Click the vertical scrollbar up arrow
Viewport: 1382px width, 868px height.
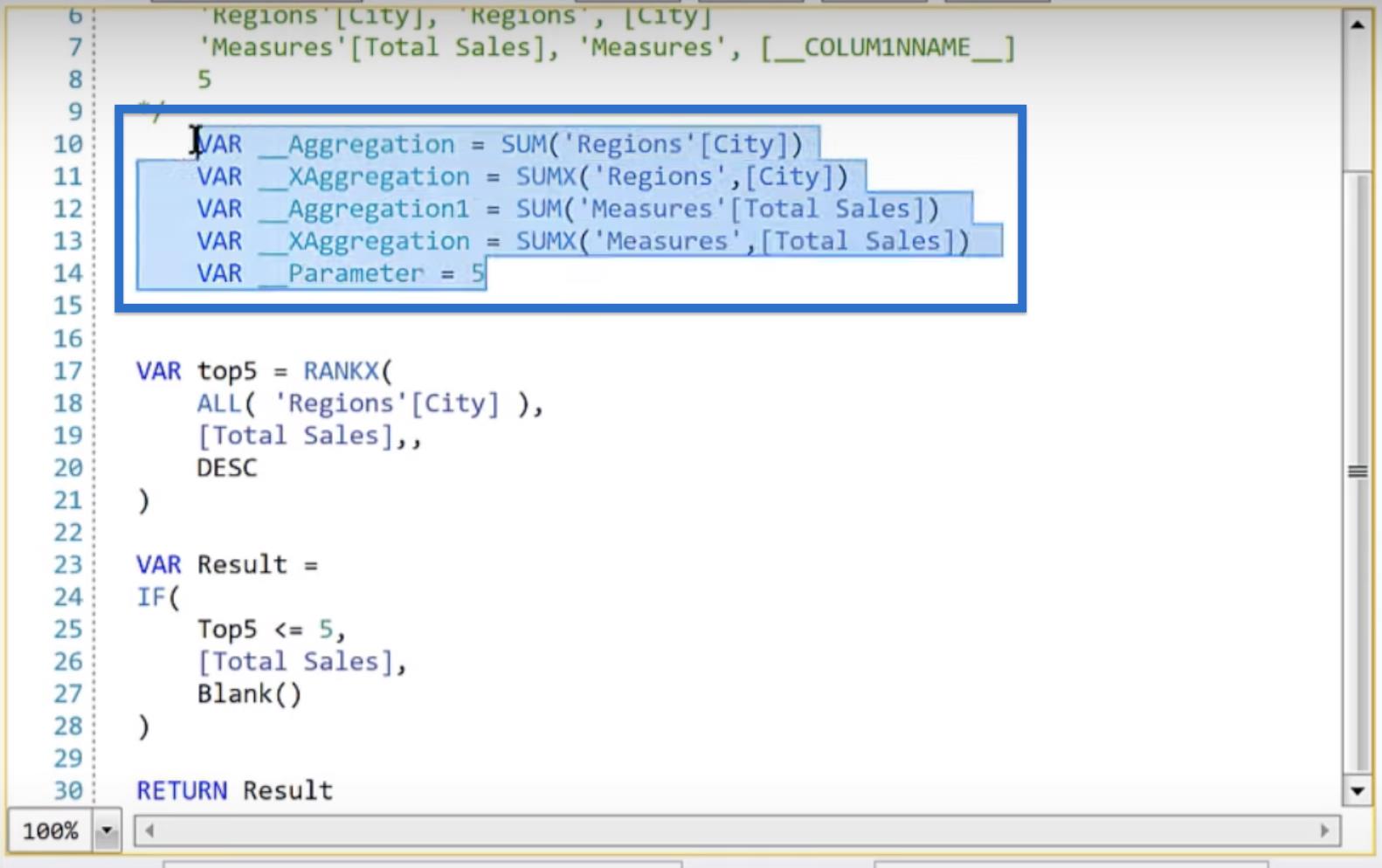[x=1357, y=24]
